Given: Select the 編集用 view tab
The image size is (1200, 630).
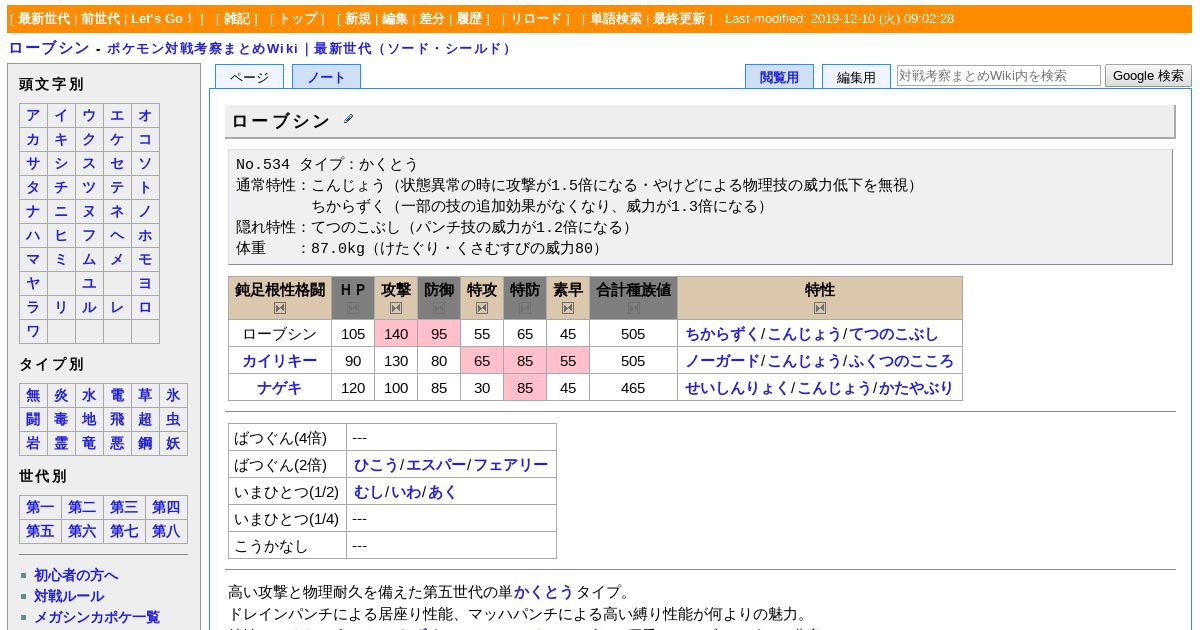Looking at the screenshot, I should tap(856, 77).
